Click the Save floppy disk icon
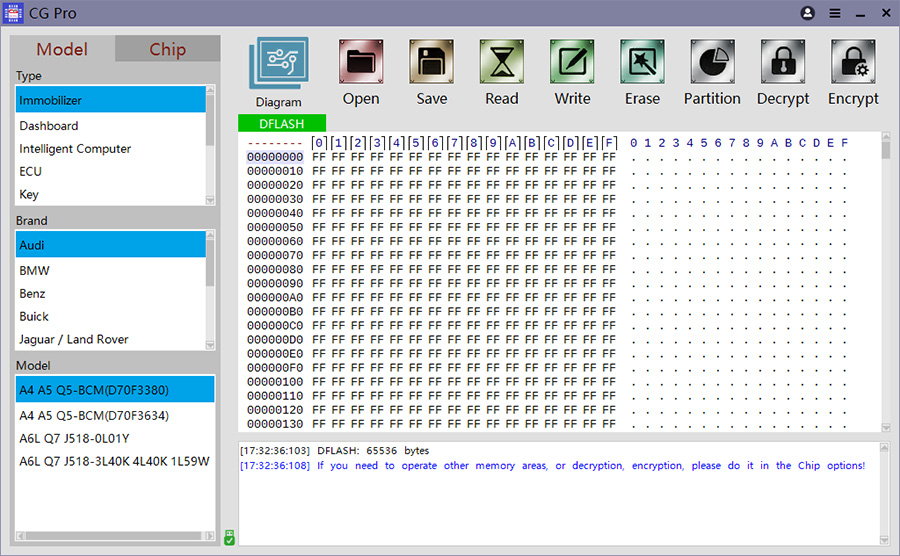The height and width of the screenshot is (556, 900). tap(432, 64)
